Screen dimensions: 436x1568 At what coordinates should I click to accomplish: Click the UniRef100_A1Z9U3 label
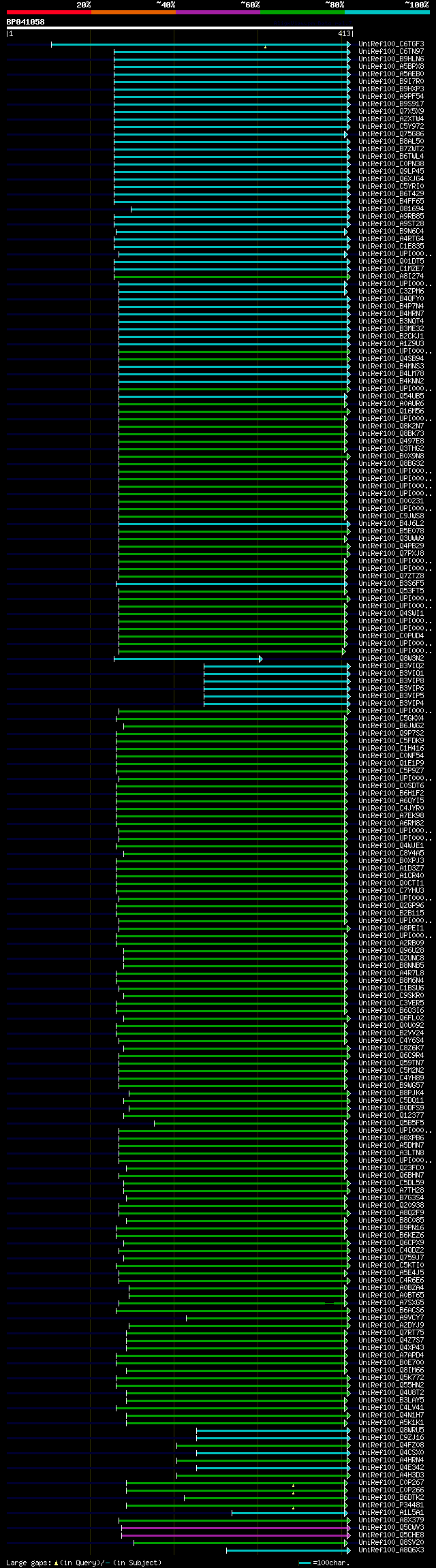391,344
